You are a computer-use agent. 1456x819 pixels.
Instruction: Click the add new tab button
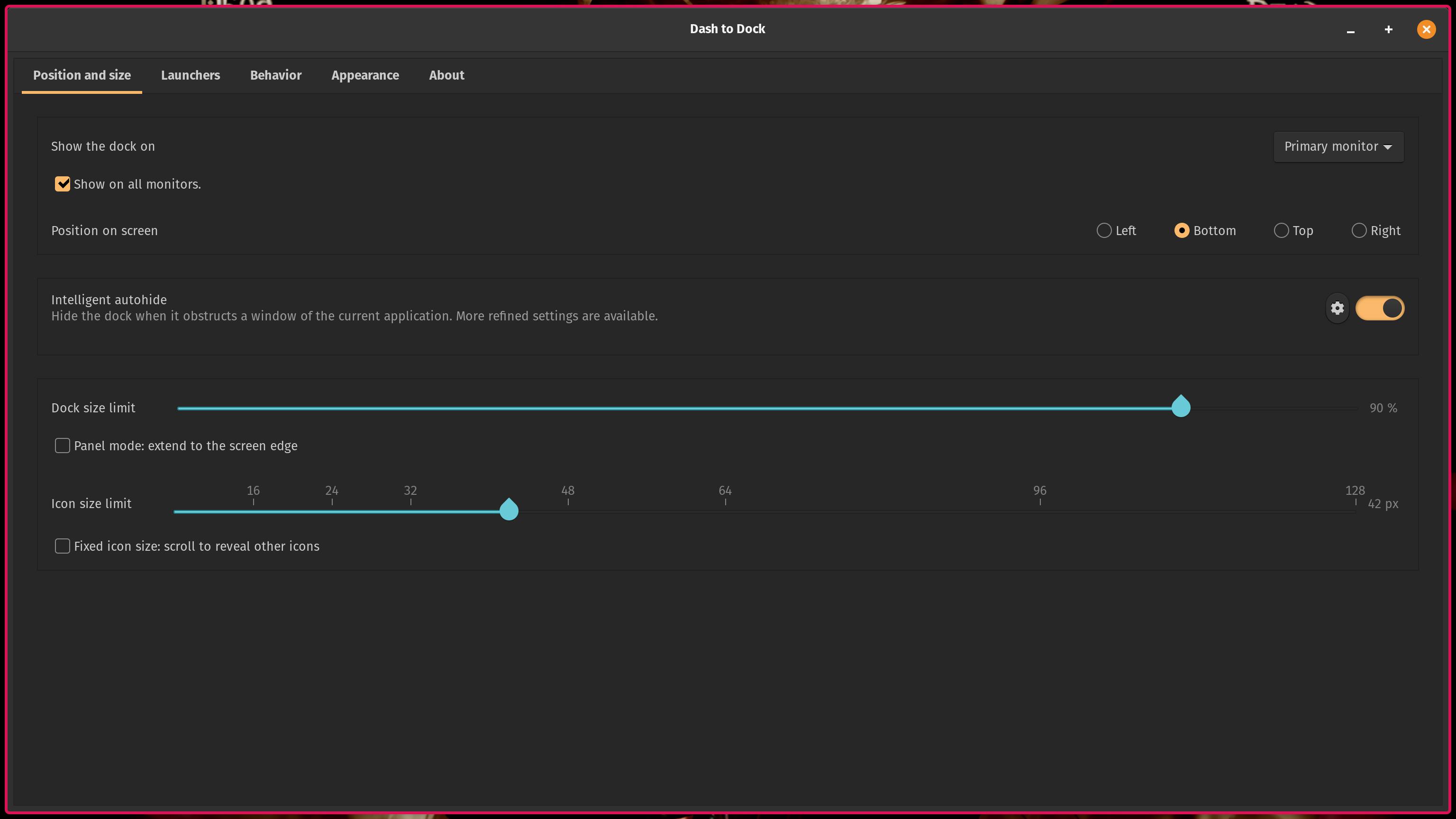(x=1389, y=28)
